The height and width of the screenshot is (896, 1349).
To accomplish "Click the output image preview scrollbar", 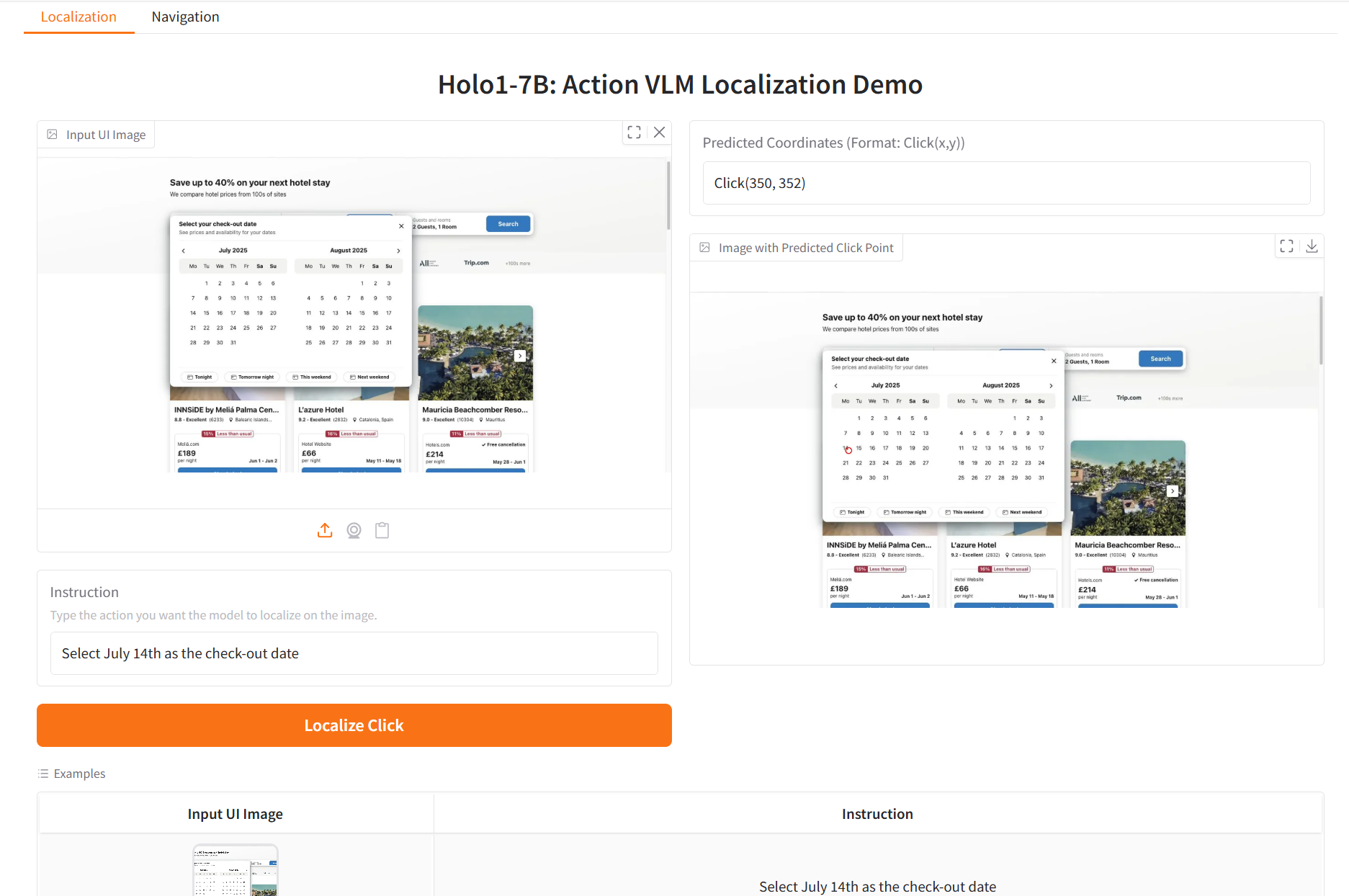I will pyautogui.click(x=1320, y=330).
